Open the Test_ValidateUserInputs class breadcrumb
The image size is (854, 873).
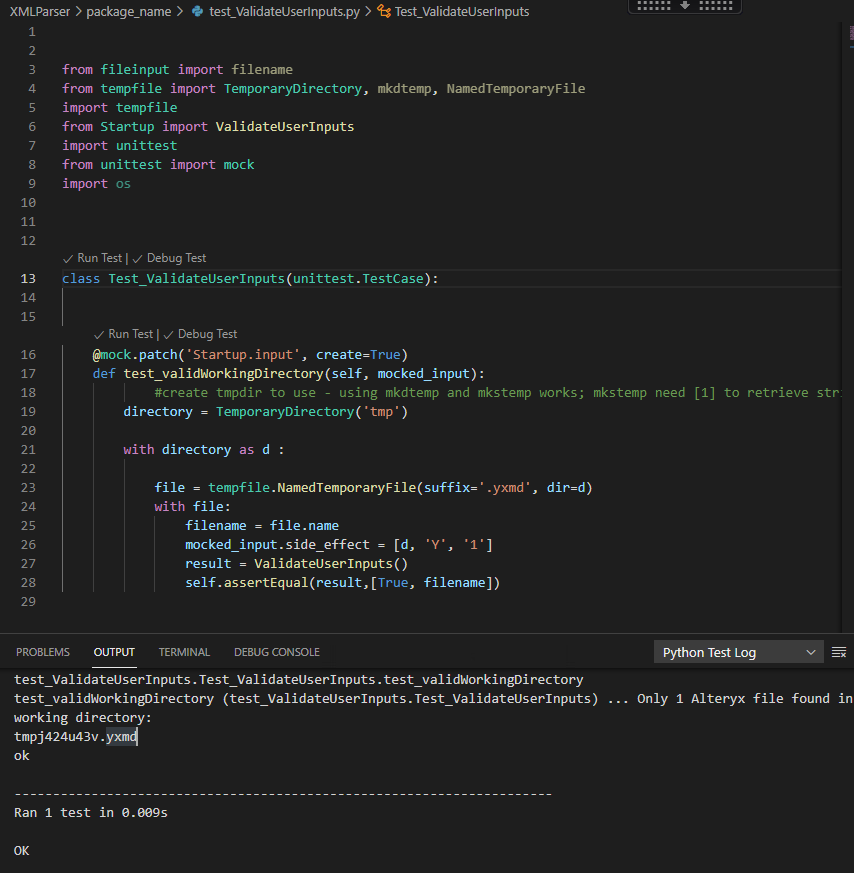click(x=462, y=11)
